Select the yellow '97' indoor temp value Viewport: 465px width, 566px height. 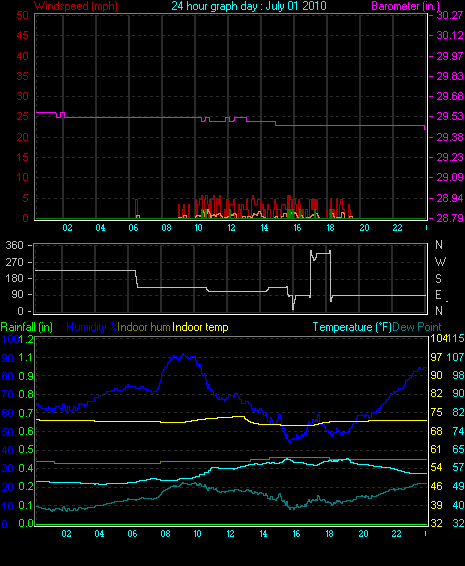point(436,357)
